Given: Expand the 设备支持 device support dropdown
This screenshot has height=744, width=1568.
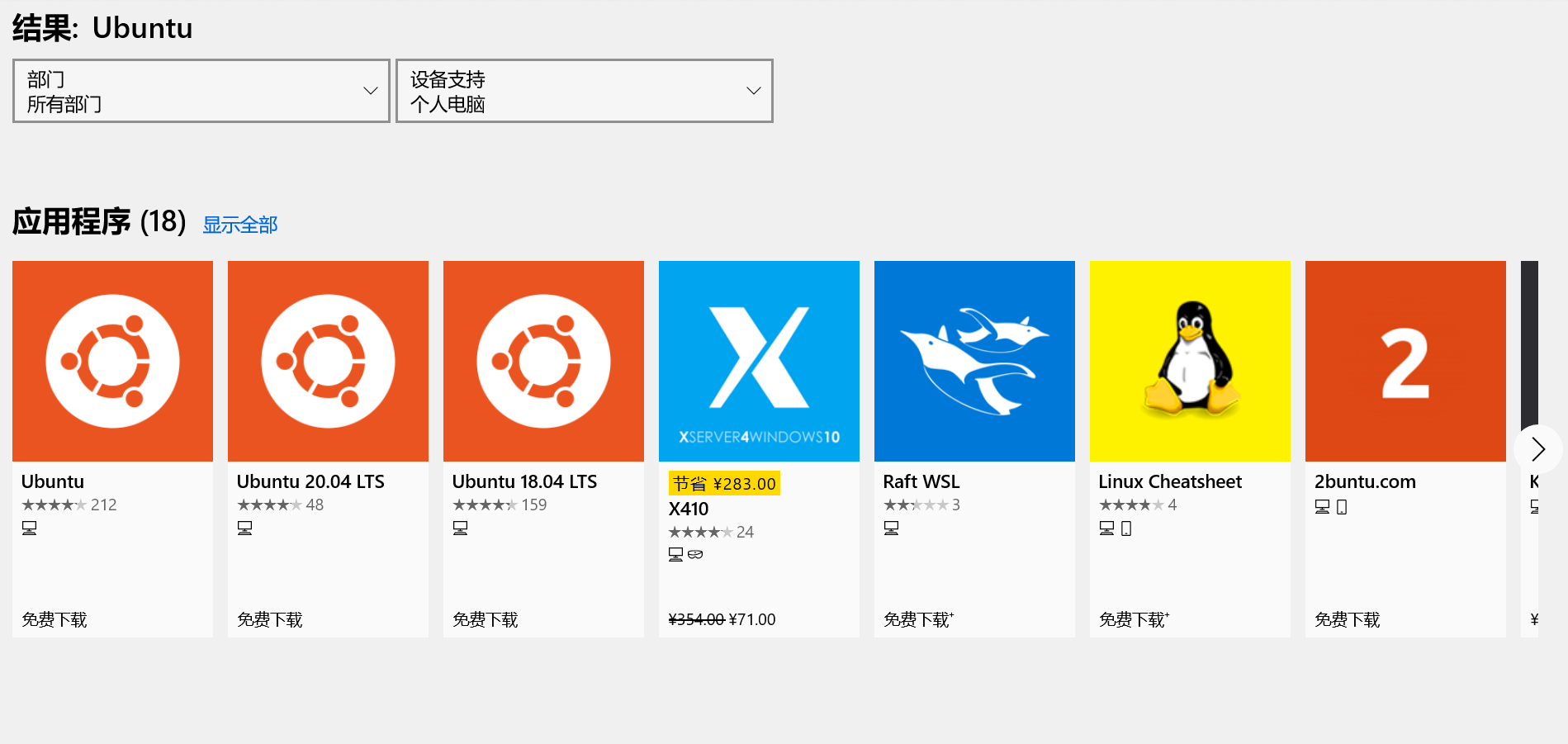Looking at the screenshot, I should [585, 91].
